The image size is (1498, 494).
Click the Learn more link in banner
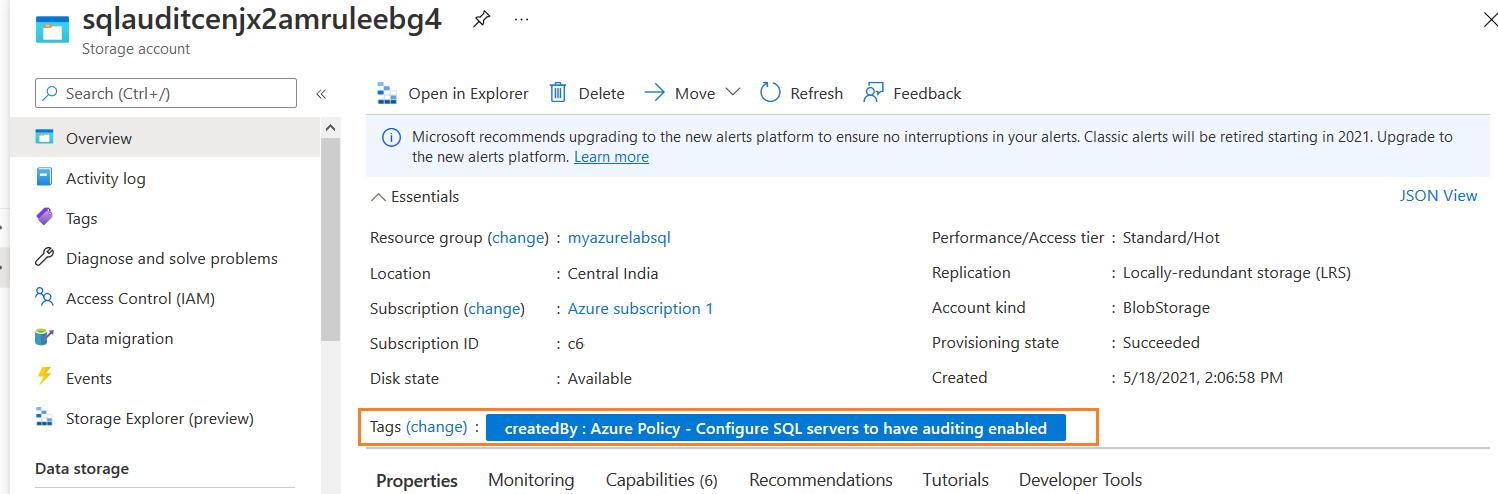point(611,157)
